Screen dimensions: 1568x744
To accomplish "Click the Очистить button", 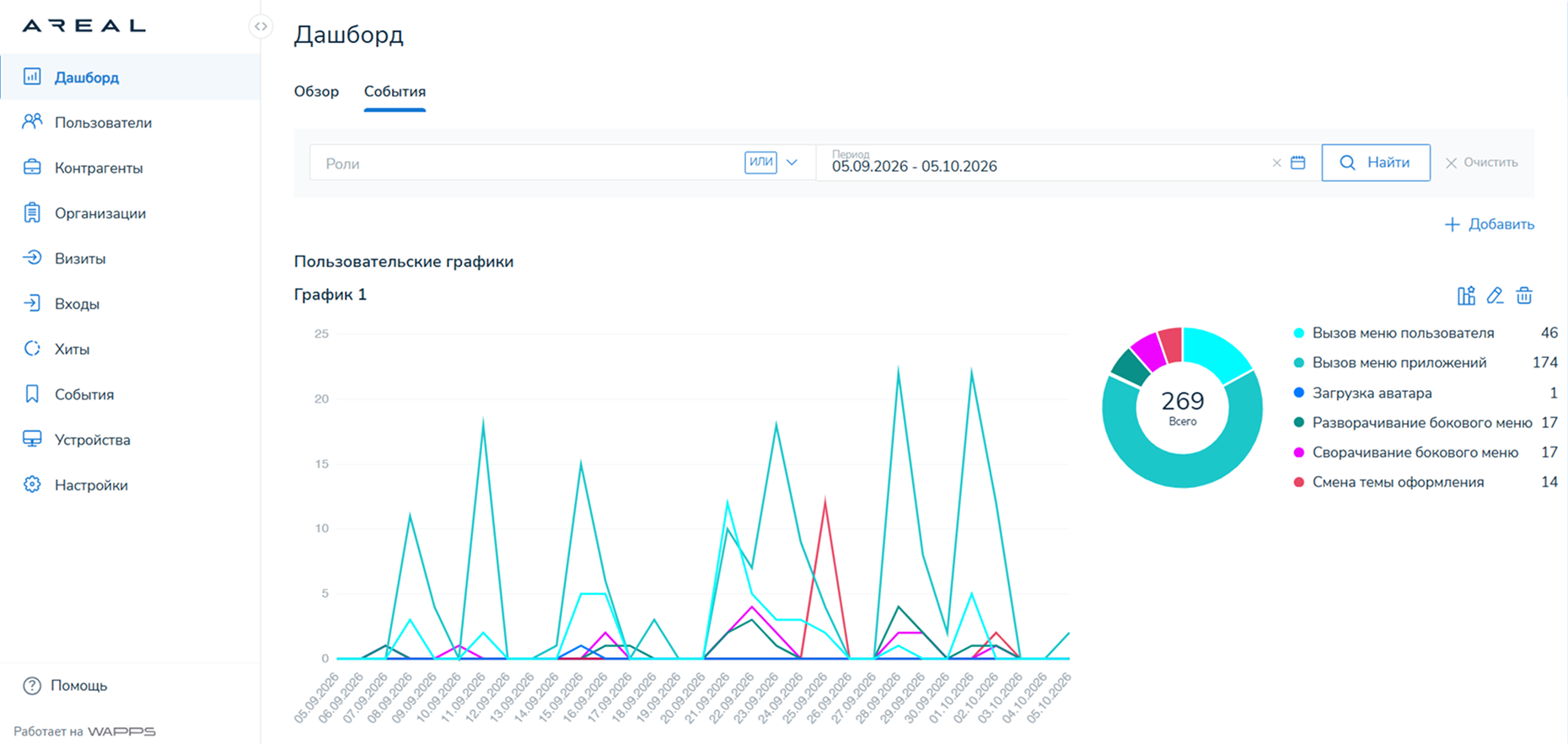I will click(1481, 163).
